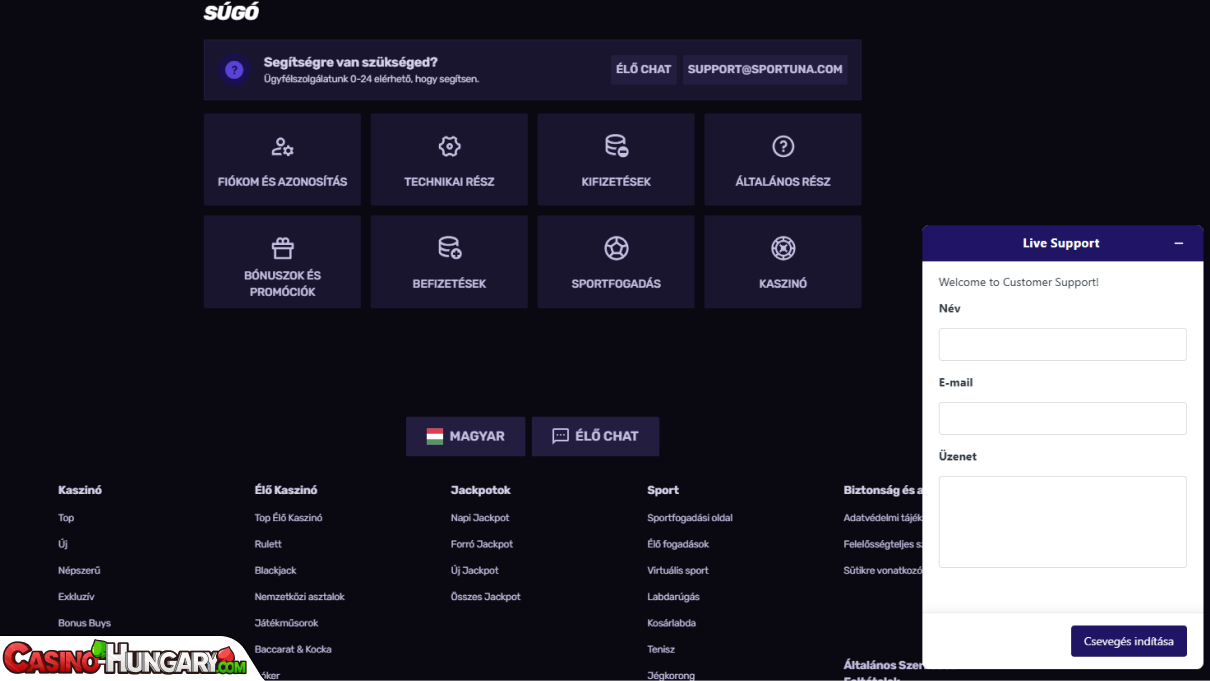The height and width of the screenshot is (681, 1210).
Task: Open Technikai Rész category
Action: pos(449,159)
